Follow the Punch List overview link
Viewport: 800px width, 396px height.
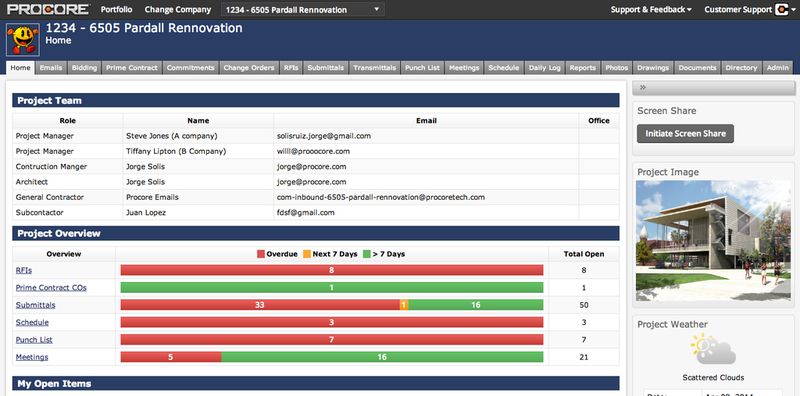tap(34, 340)
